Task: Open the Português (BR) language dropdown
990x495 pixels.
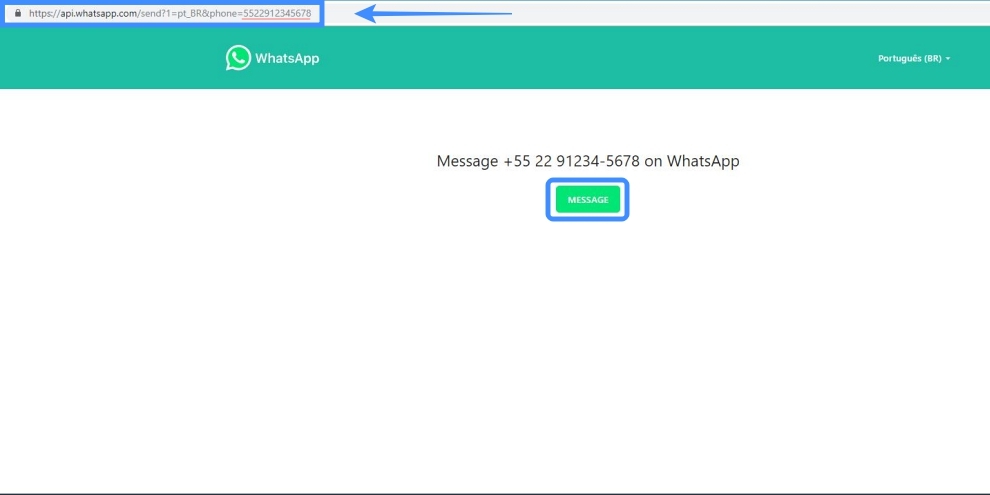Action: point(912,58)
